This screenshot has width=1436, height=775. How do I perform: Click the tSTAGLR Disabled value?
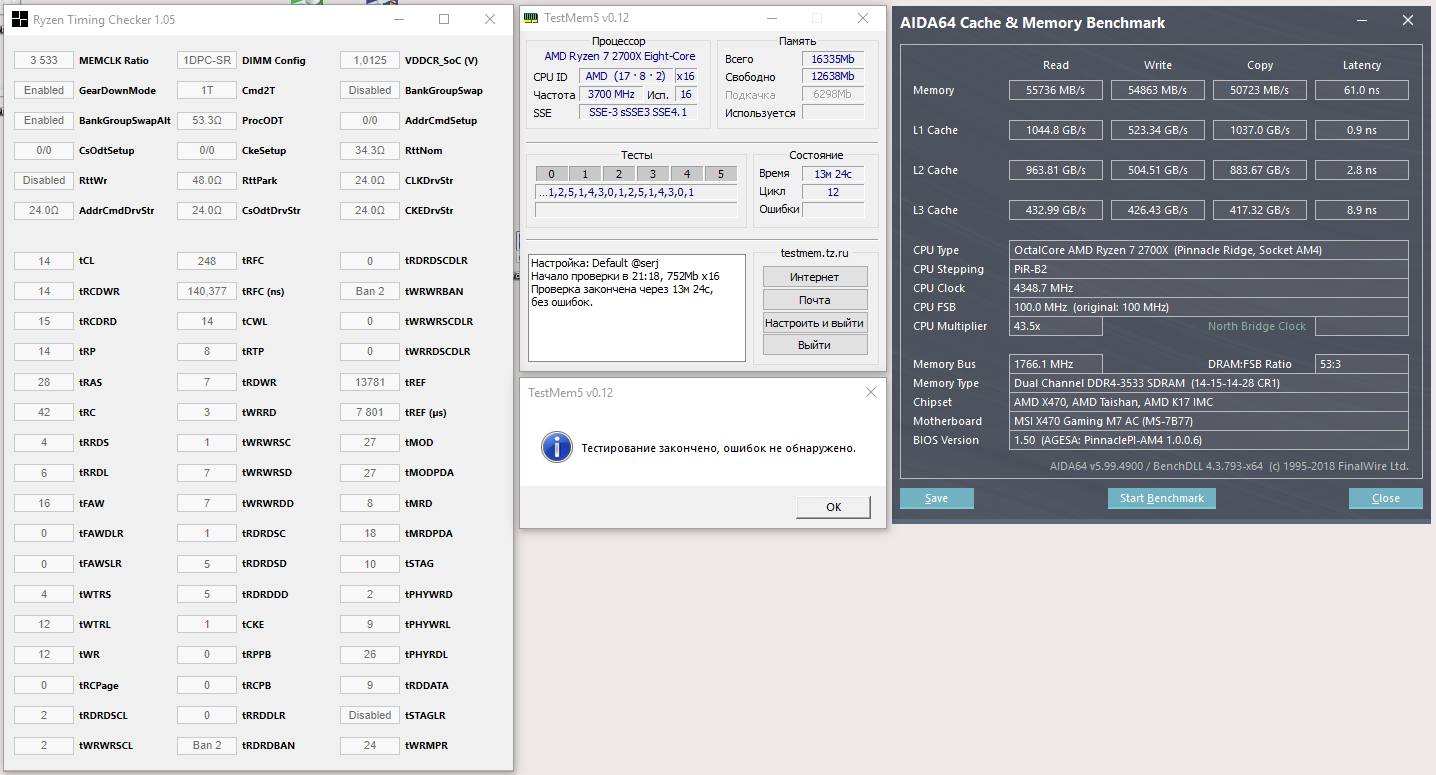pyautogui.click(x=370, y=715)
